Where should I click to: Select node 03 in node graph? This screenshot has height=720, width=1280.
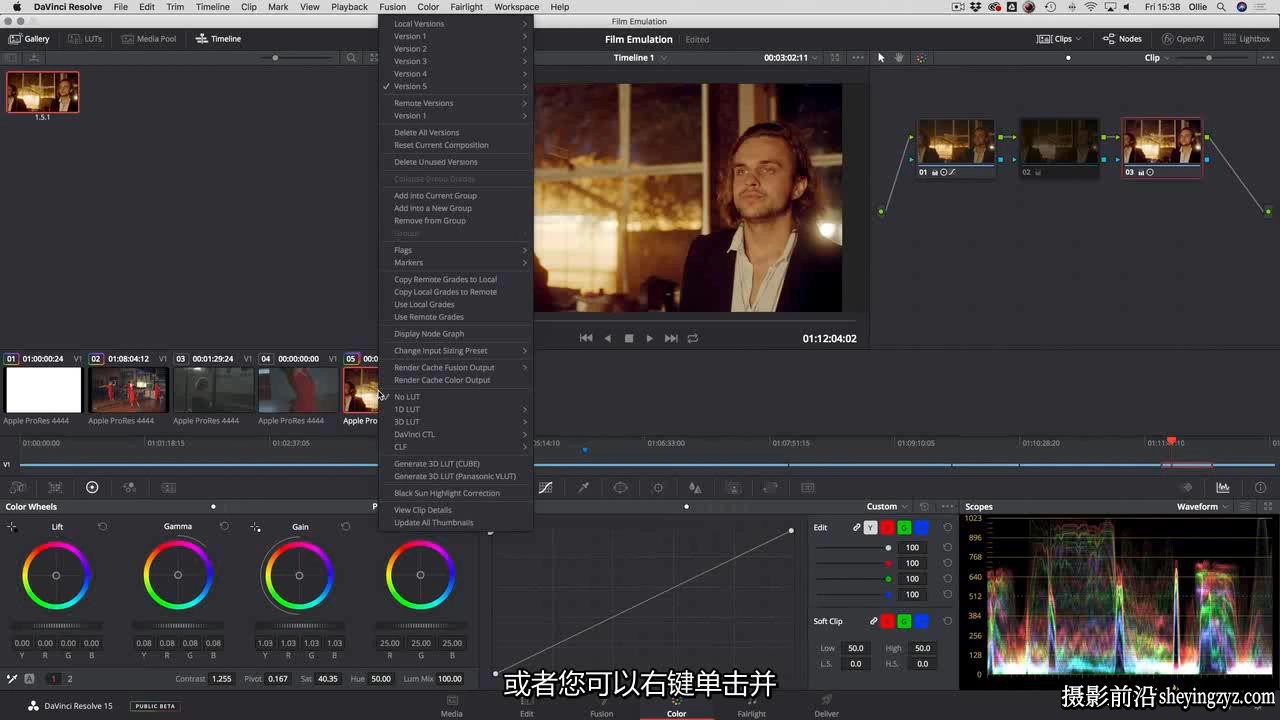(x=1162, y=148)
